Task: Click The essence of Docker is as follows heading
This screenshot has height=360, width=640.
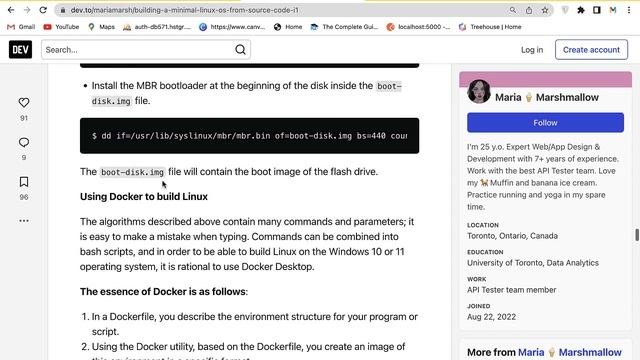Action: tap(164, 292)
